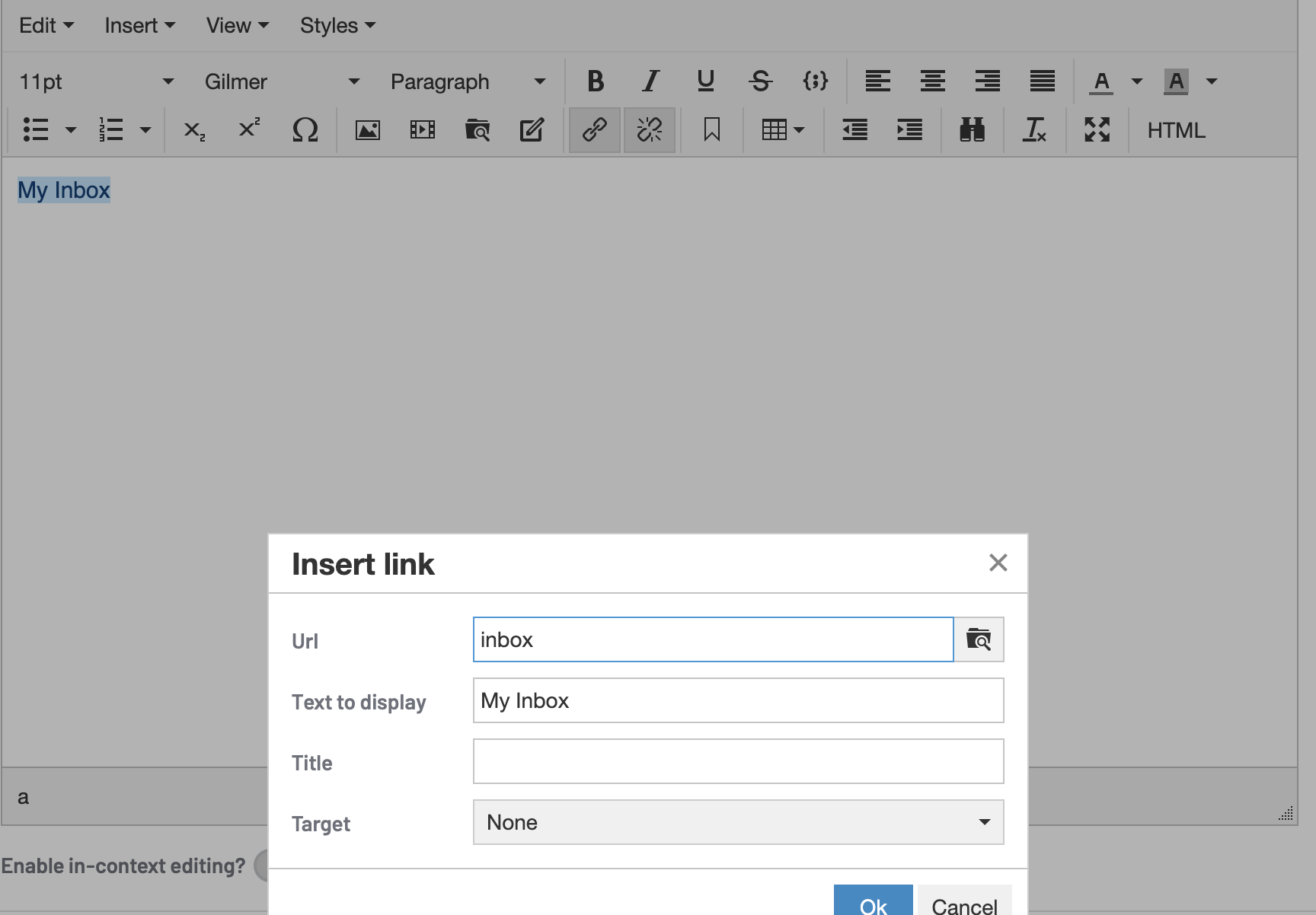Click the remove link icon
Image resolution: width=1316 pixels, height=915 pixels.
tap(650, 130)
